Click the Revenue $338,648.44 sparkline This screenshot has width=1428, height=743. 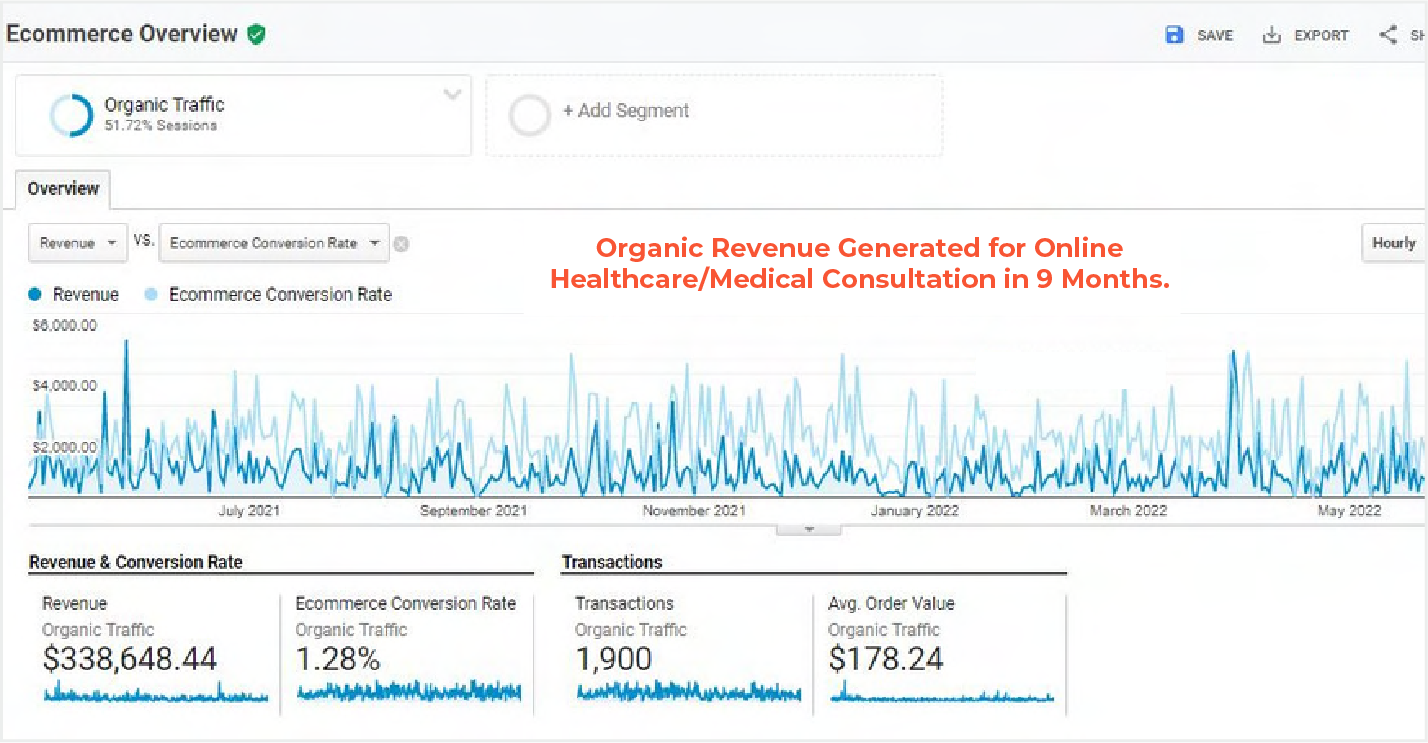click(155, 693)
